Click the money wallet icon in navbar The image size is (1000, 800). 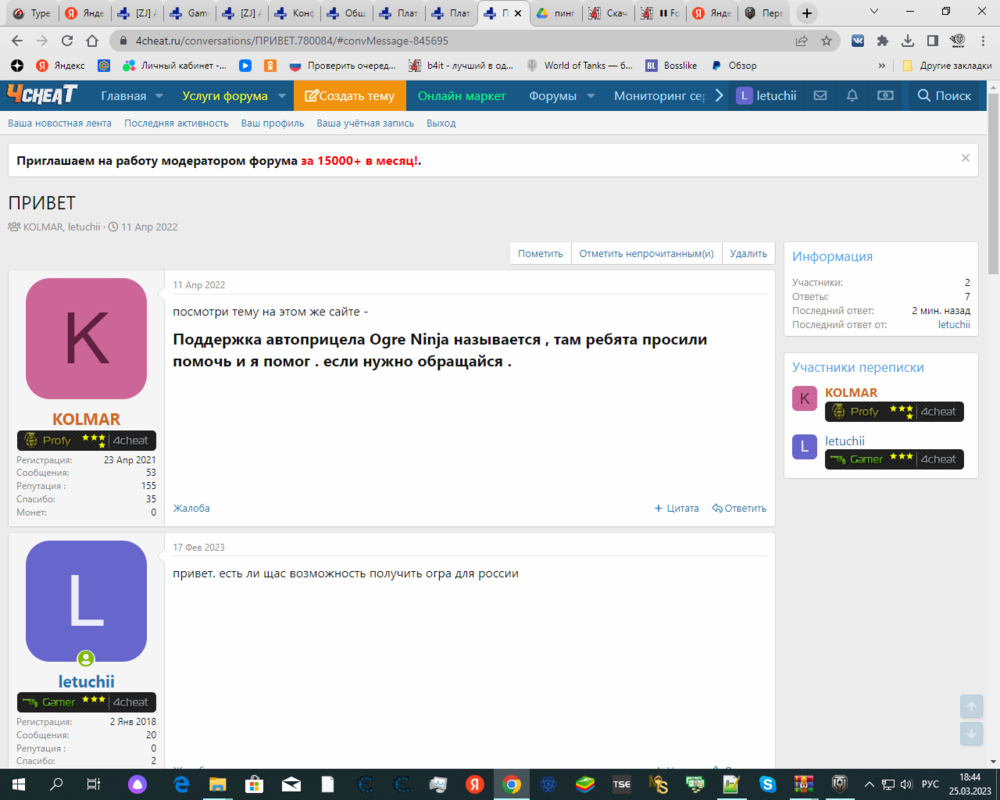pos(885,96)
